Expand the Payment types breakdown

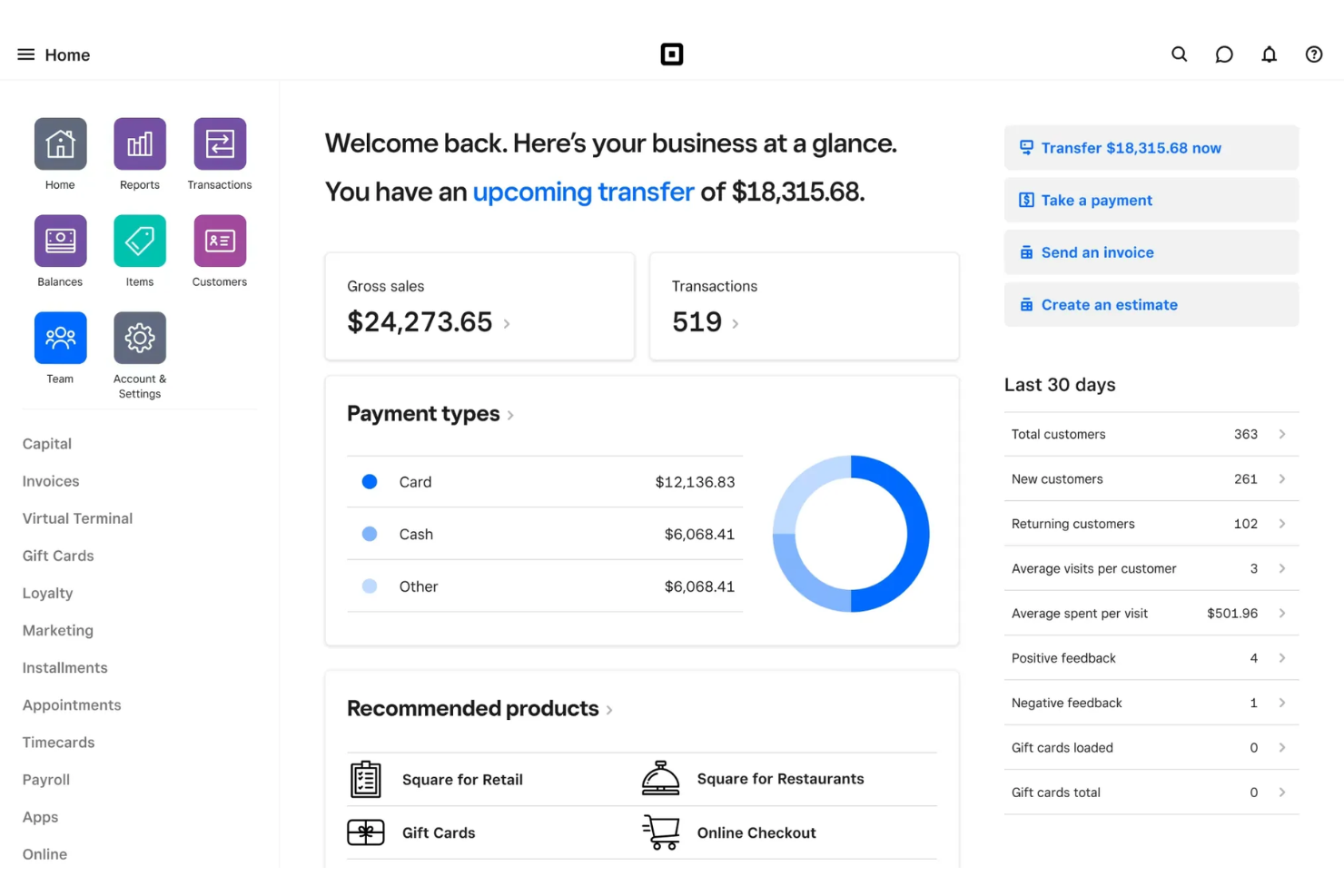pos(511,414)
